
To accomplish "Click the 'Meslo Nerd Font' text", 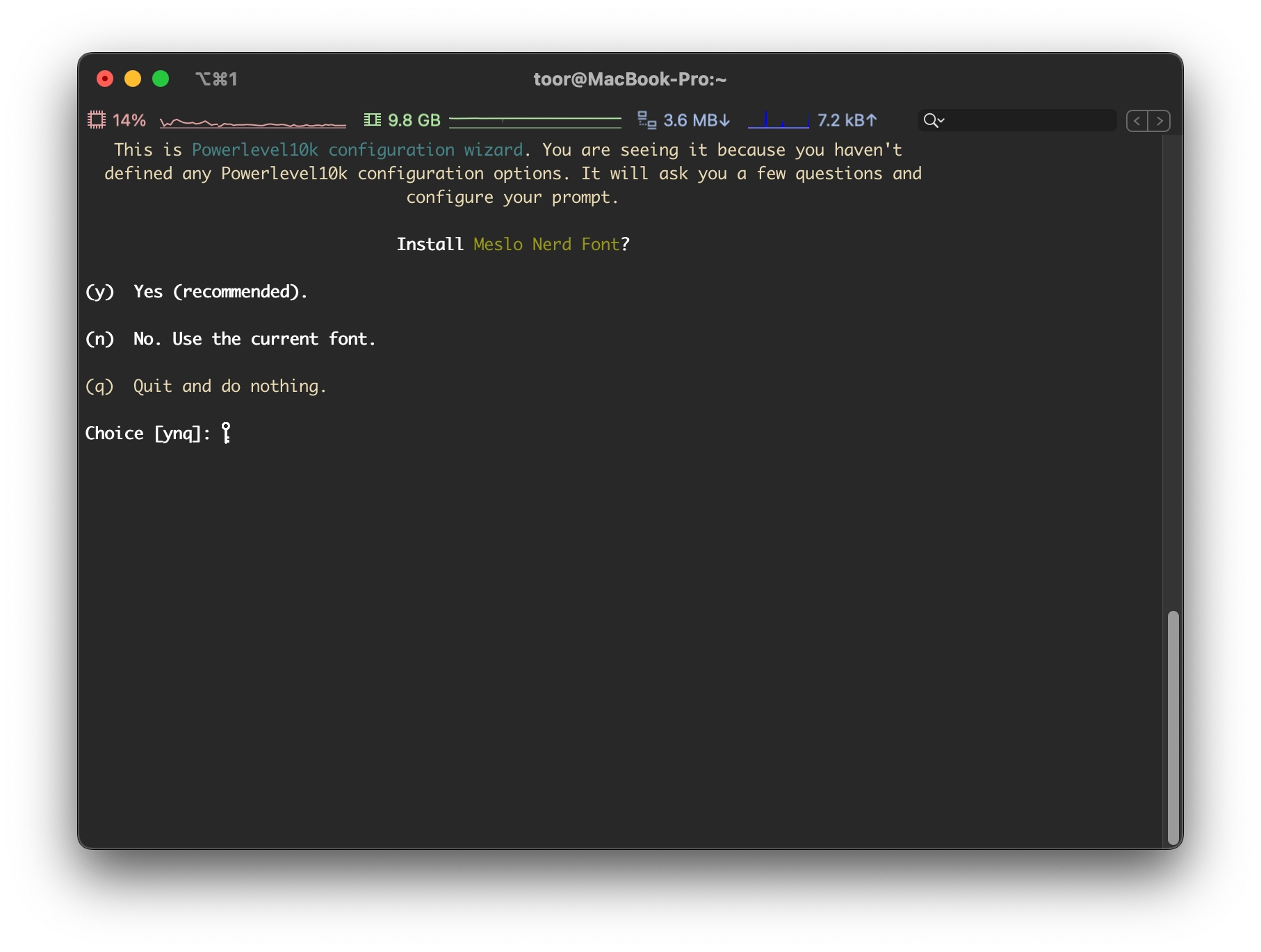I will tap(546, 245).
